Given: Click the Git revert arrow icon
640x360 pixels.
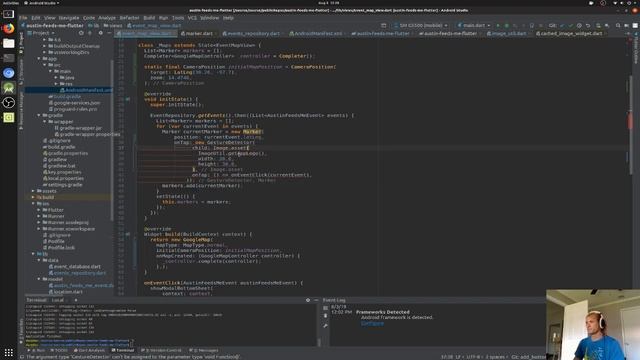Looking at the screenshot, I should 588,25.
